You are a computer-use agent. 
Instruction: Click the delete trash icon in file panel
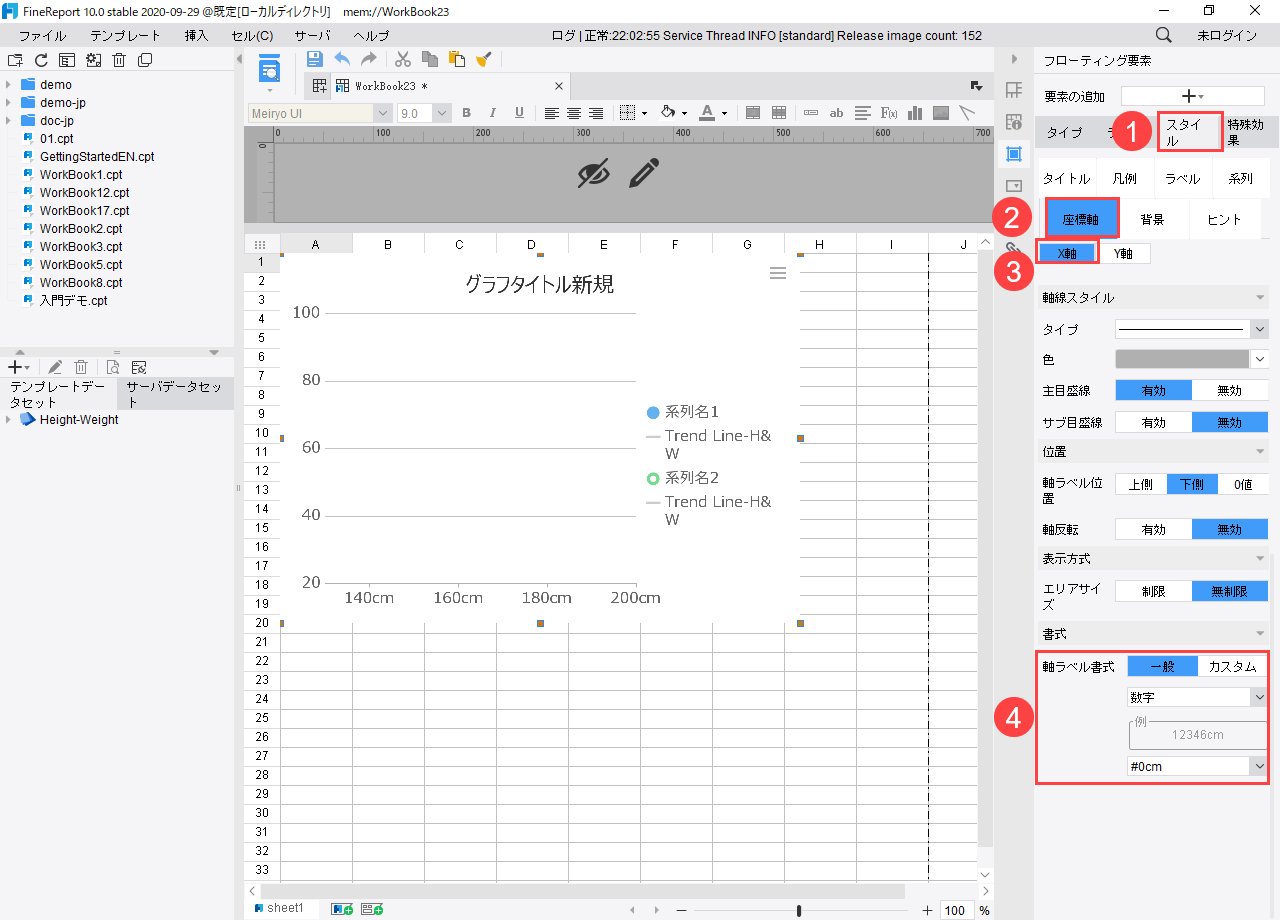(119, 60)
